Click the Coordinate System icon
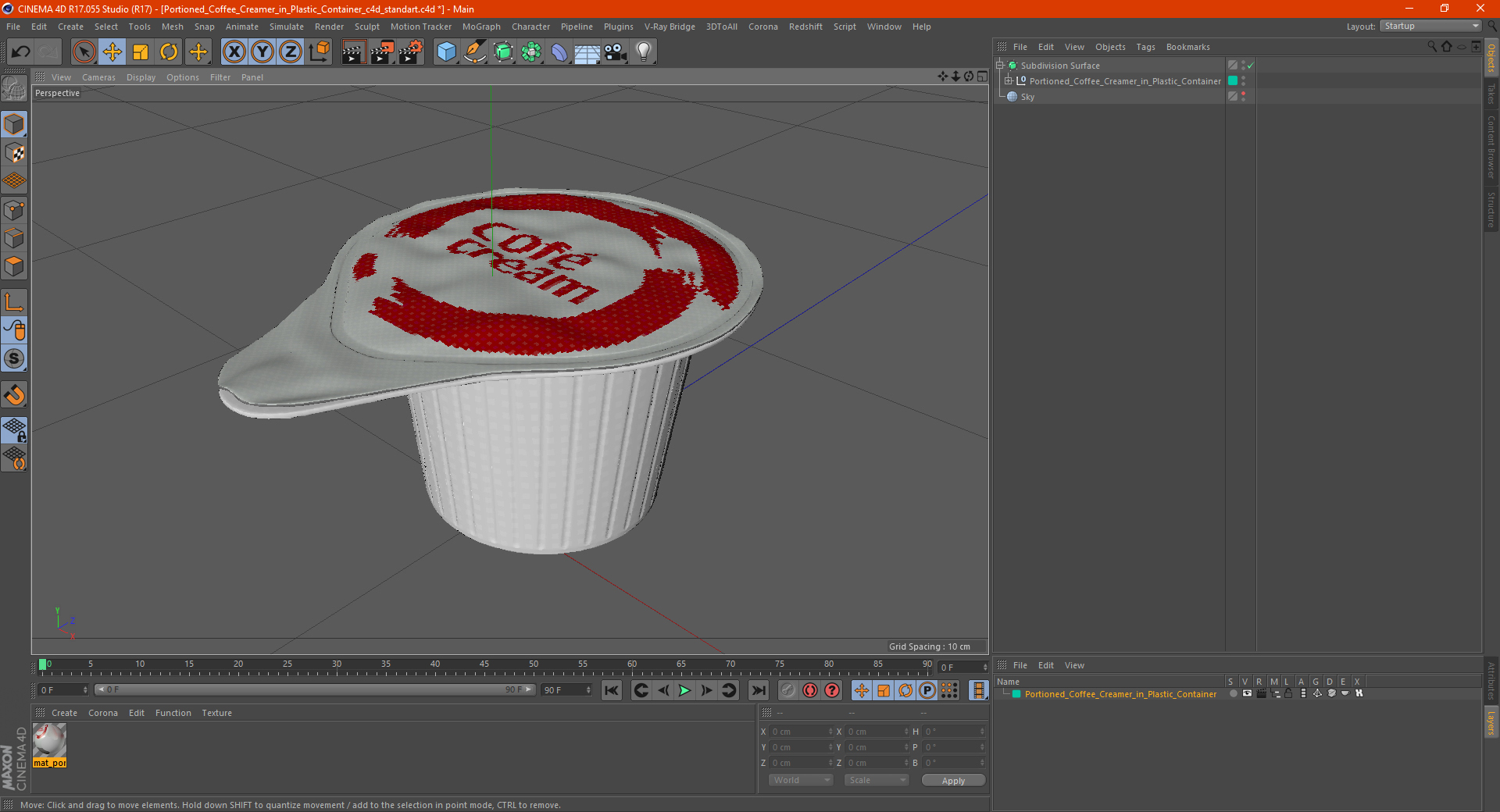1500x812 pixels. 319,52
